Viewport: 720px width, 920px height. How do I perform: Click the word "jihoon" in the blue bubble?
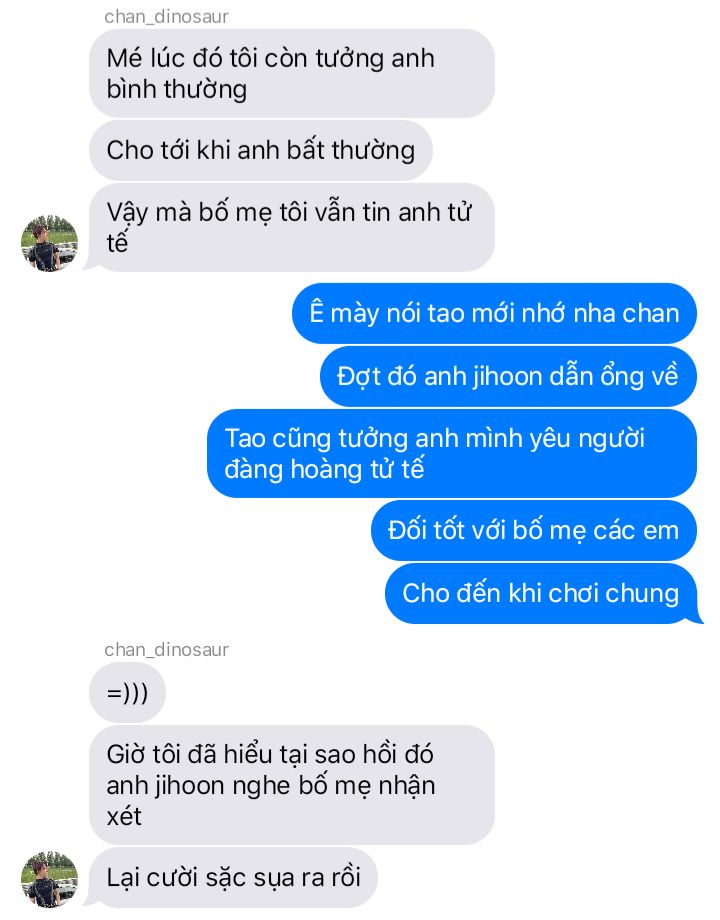coord(508,377)
